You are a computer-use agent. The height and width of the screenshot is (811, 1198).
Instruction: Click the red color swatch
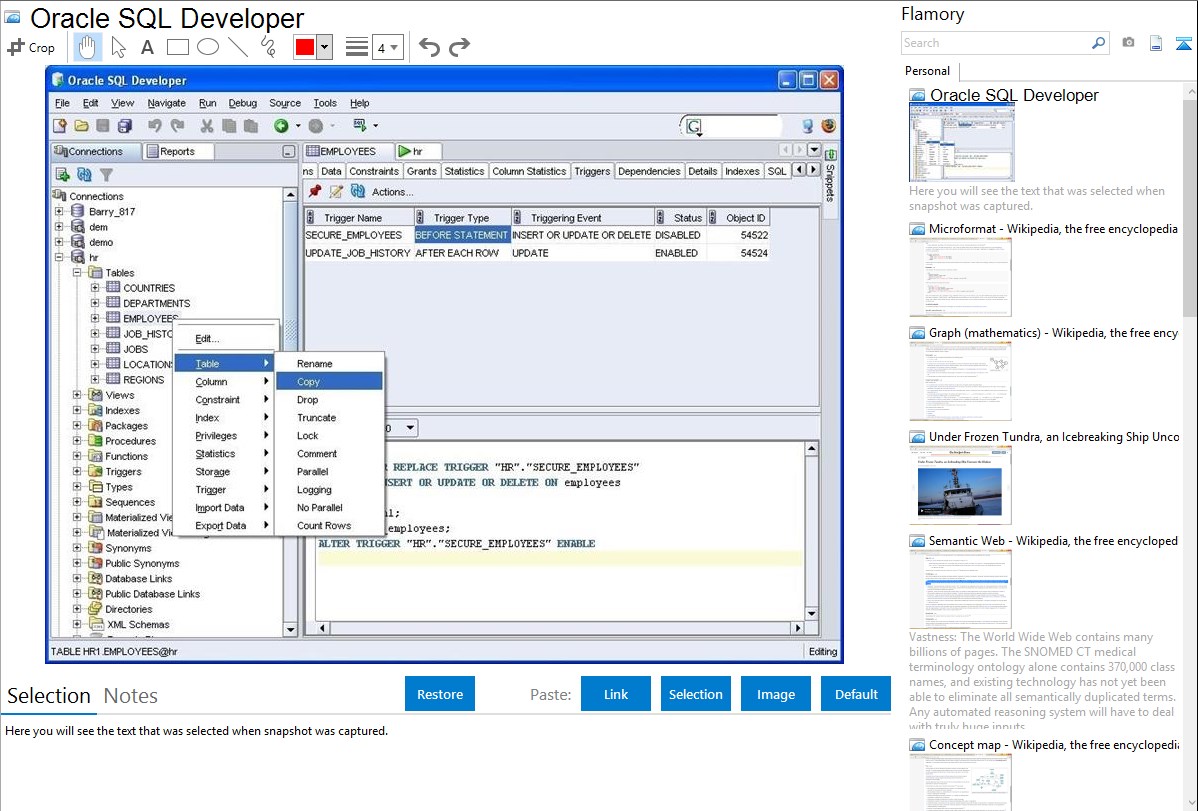coord(304,47)
